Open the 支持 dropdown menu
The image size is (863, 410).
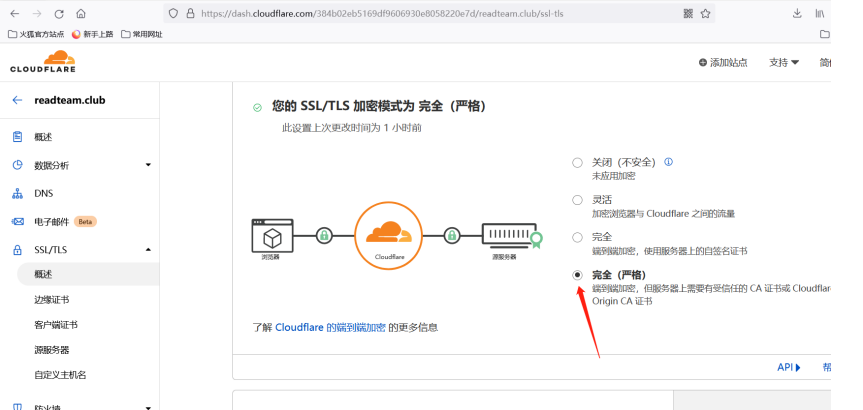pos(783,62)
